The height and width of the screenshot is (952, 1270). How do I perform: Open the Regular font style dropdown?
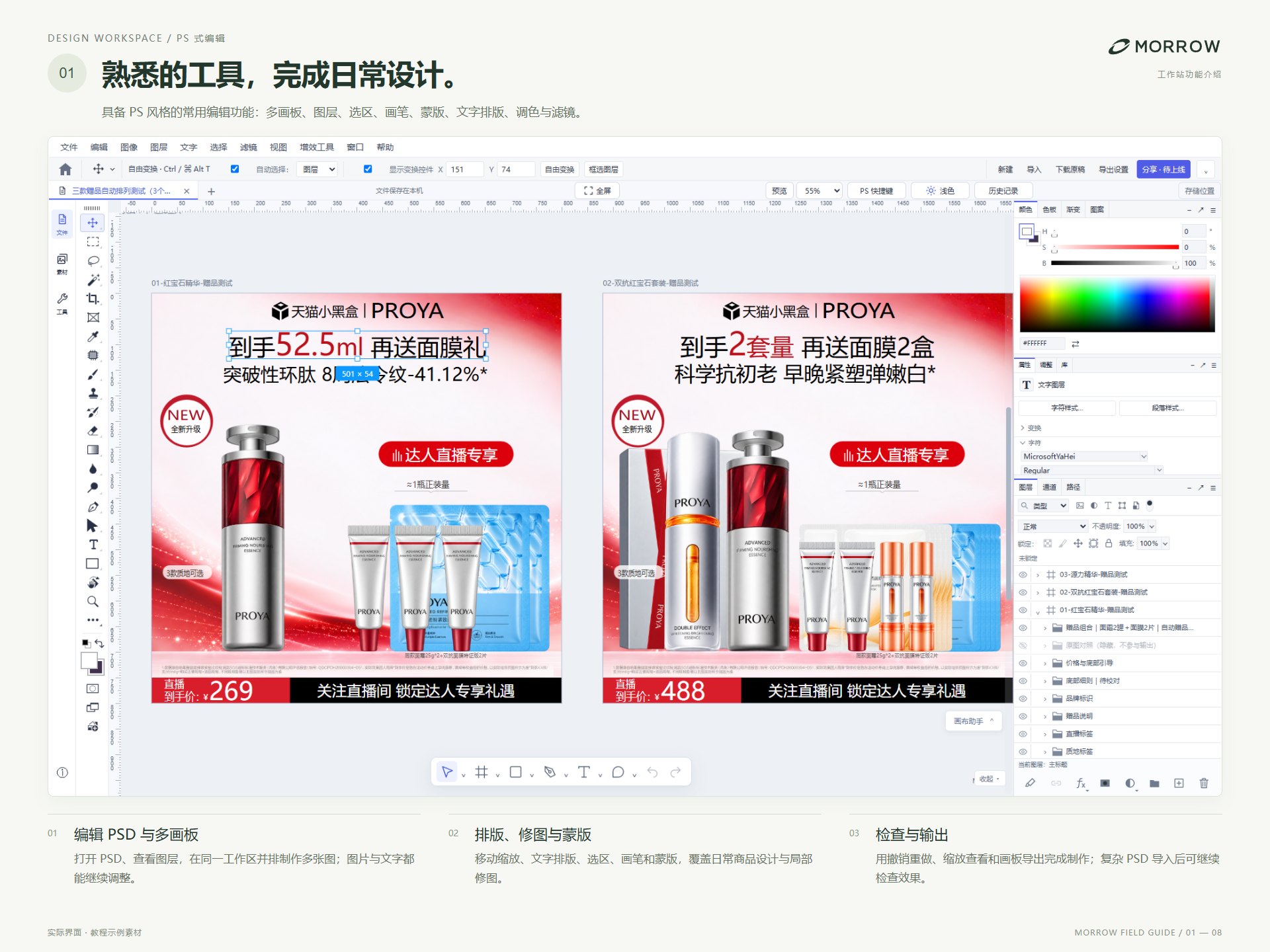click(x=1091, y=470)
